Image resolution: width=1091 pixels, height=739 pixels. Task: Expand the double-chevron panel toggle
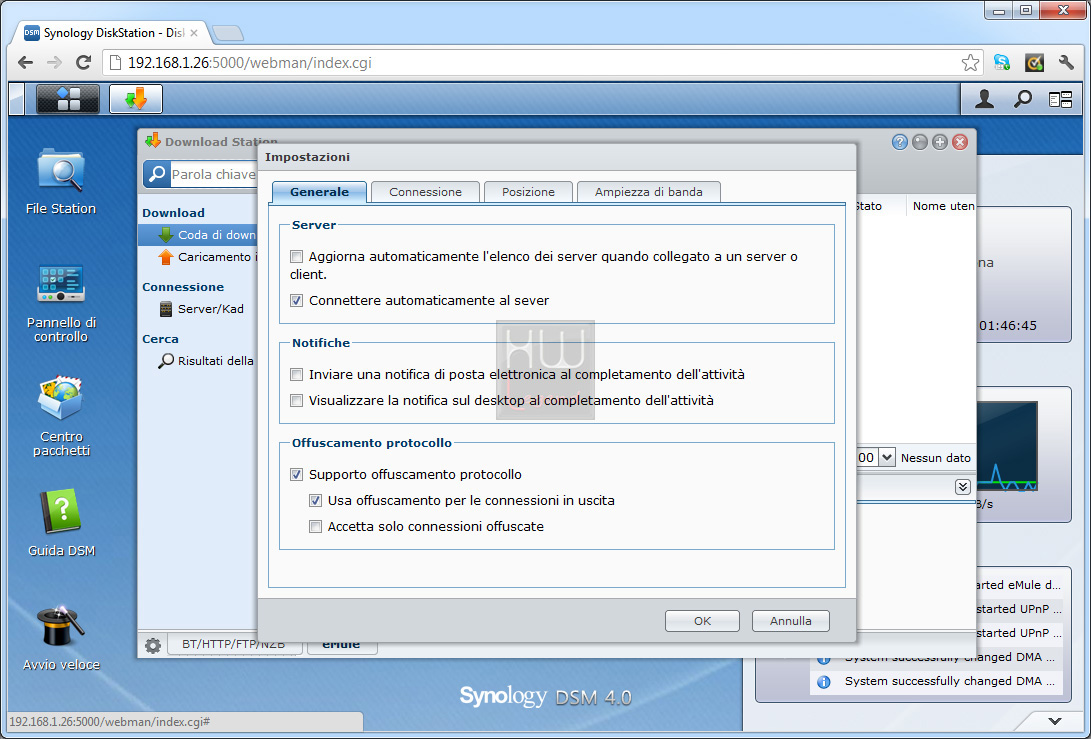[963, 486]
